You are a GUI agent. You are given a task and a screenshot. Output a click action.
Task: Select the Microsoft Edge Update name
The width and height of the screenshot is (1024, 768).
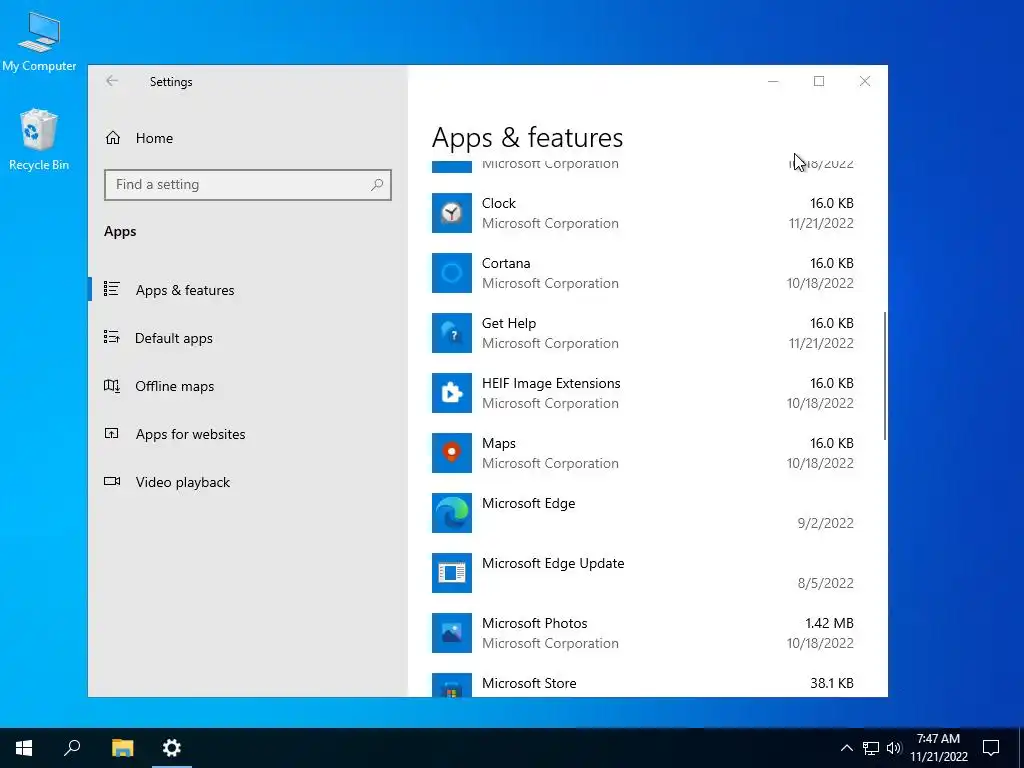point(553,564)
